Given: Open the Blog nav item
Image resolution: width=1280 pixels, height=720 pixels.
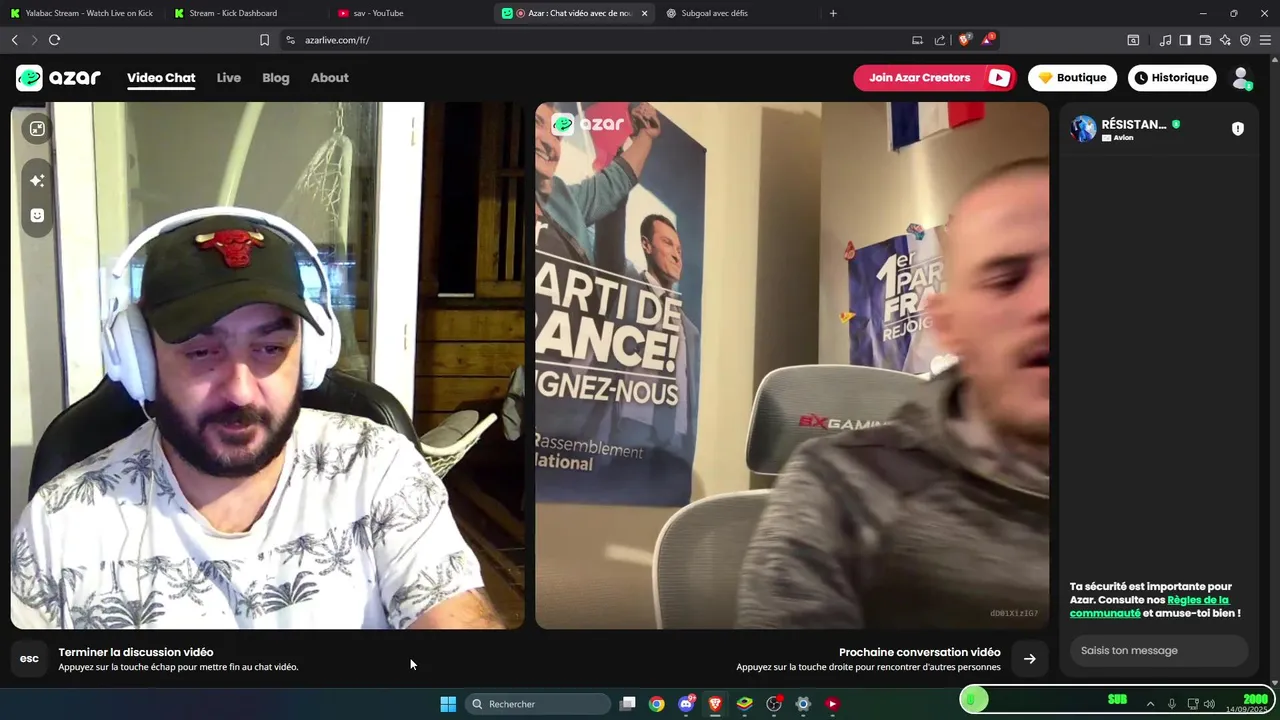Looking at the screenshot, I should point(276,78).
